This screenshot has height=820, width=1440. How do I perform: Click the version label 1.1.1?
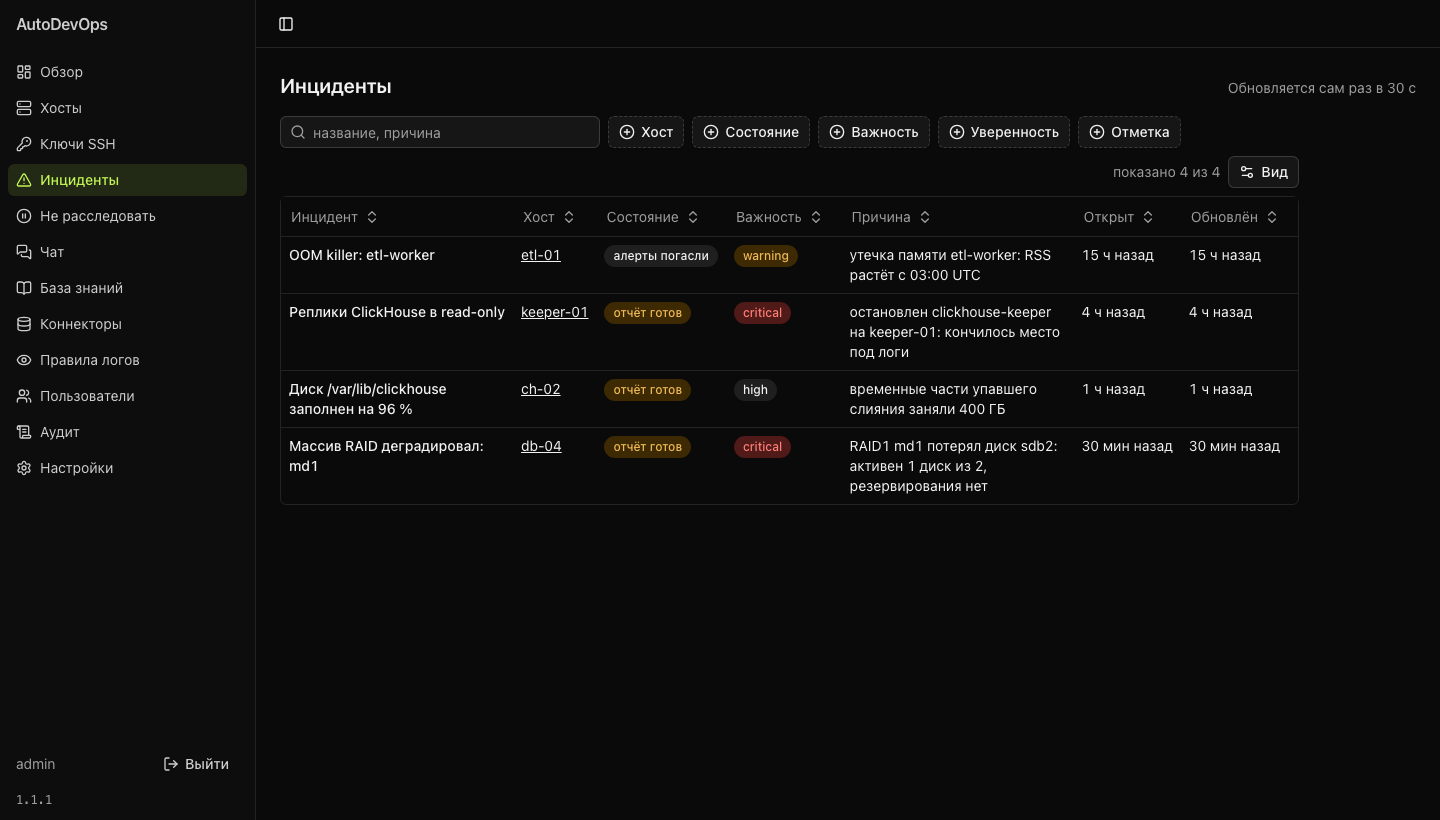point(34,800)
